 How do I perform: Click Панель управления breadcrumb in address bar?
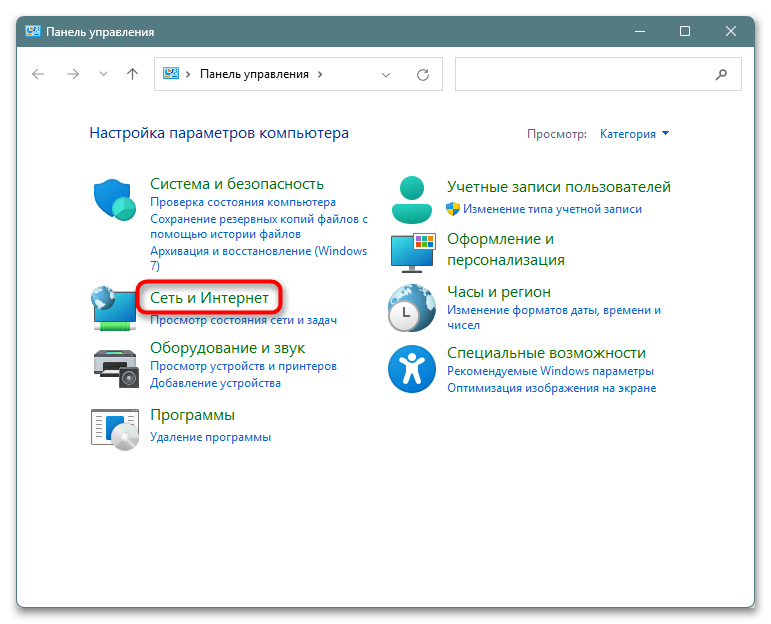point(254,74)
